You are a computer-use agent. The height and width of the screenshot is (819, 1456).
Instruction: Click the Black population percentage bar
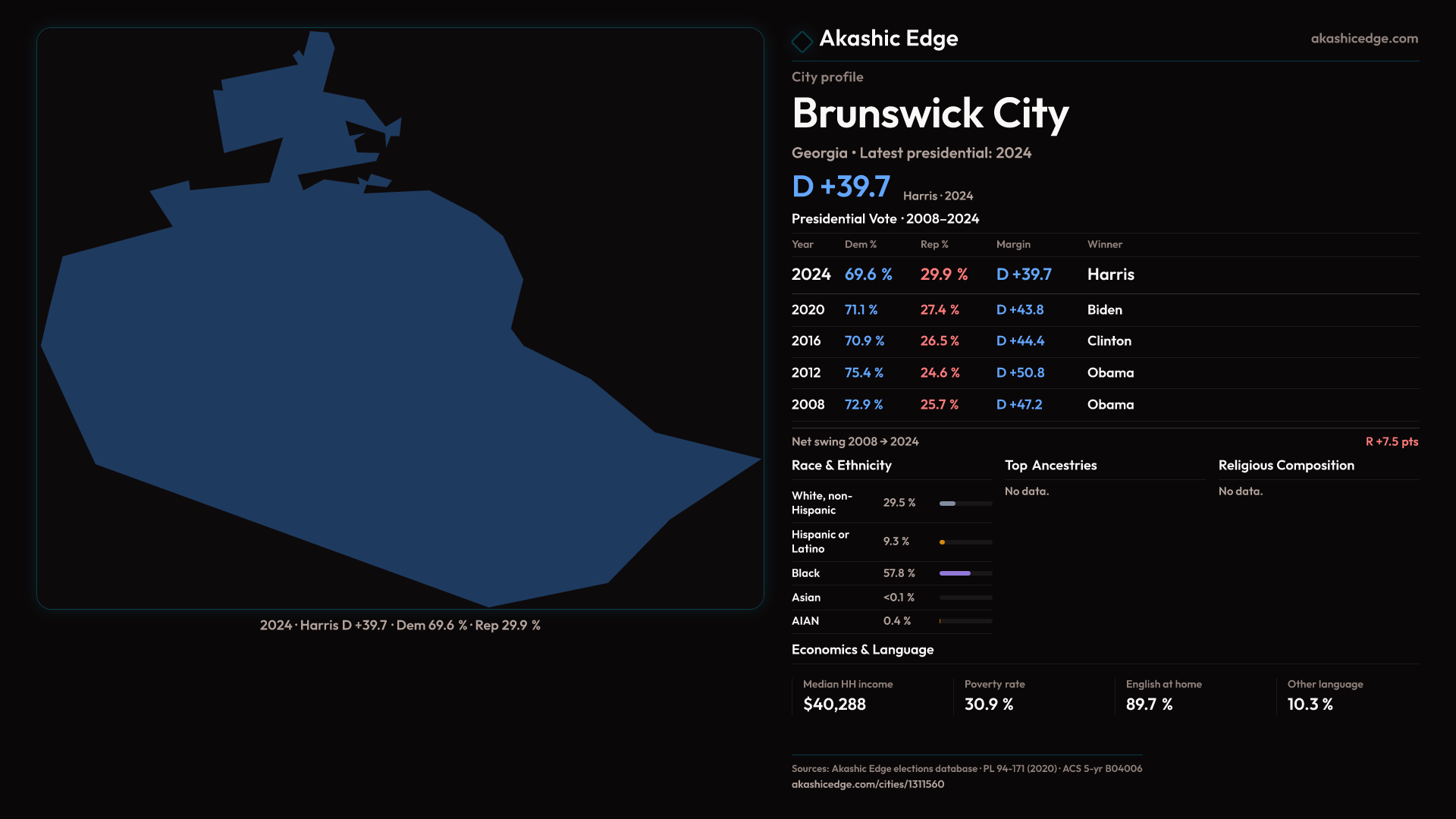tap(955, 573)
